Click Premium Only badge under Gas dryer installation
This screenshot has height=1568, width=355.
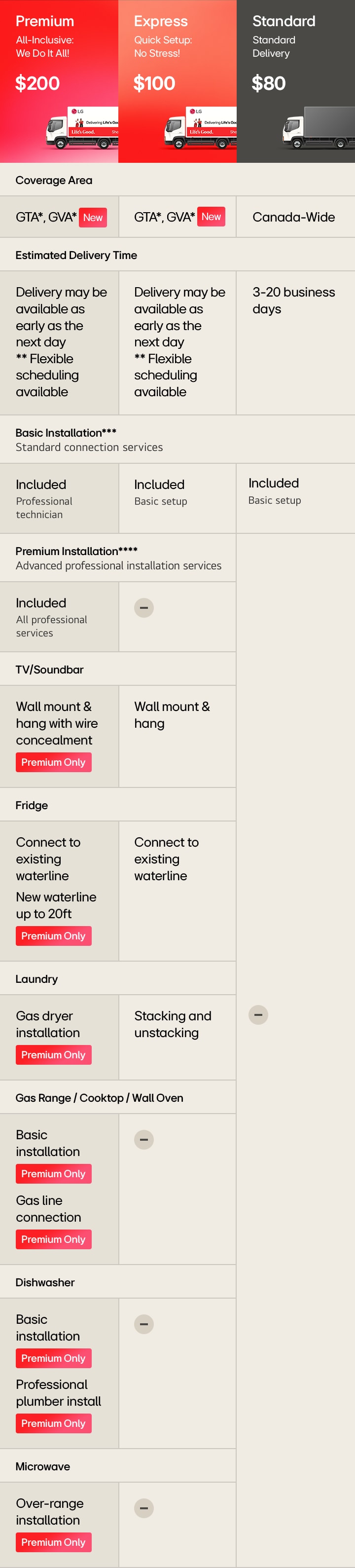(53, 1055)
